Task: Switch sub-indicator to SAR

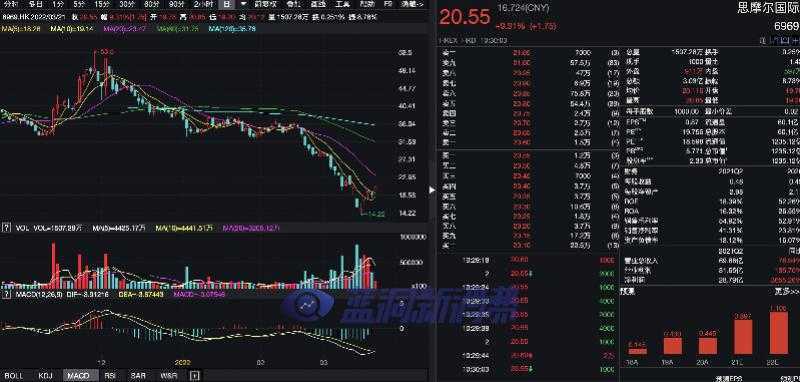Action: click(138, 376)
